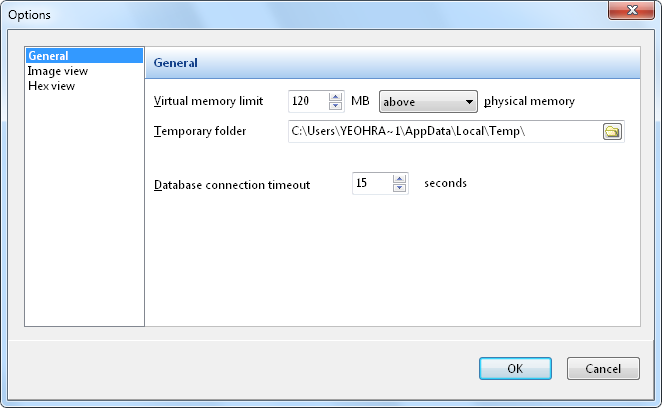
Task: Click into the Database timeout value field
Action: [x=371, y=184]
